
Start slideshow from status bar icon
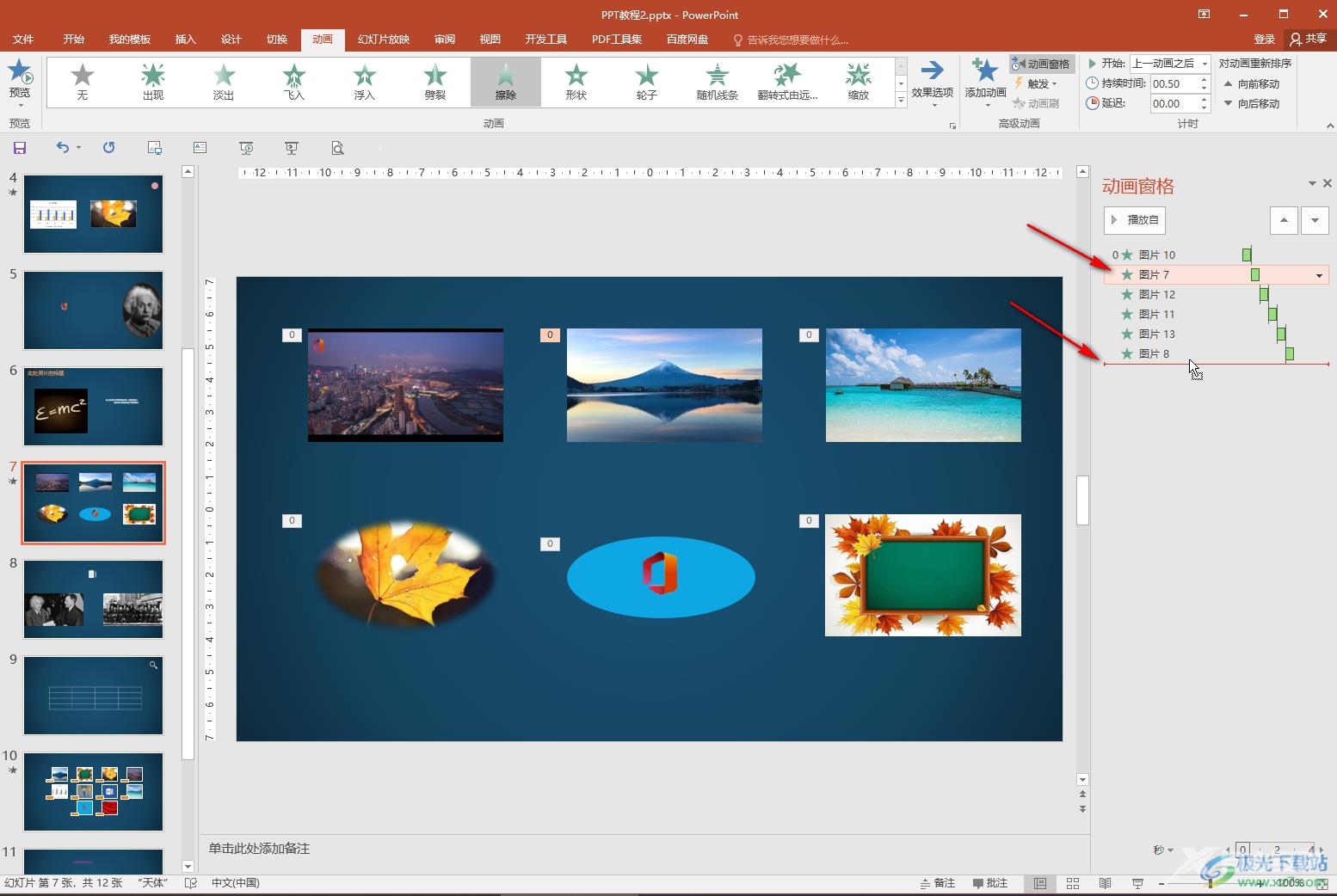tap(1137, 883)
